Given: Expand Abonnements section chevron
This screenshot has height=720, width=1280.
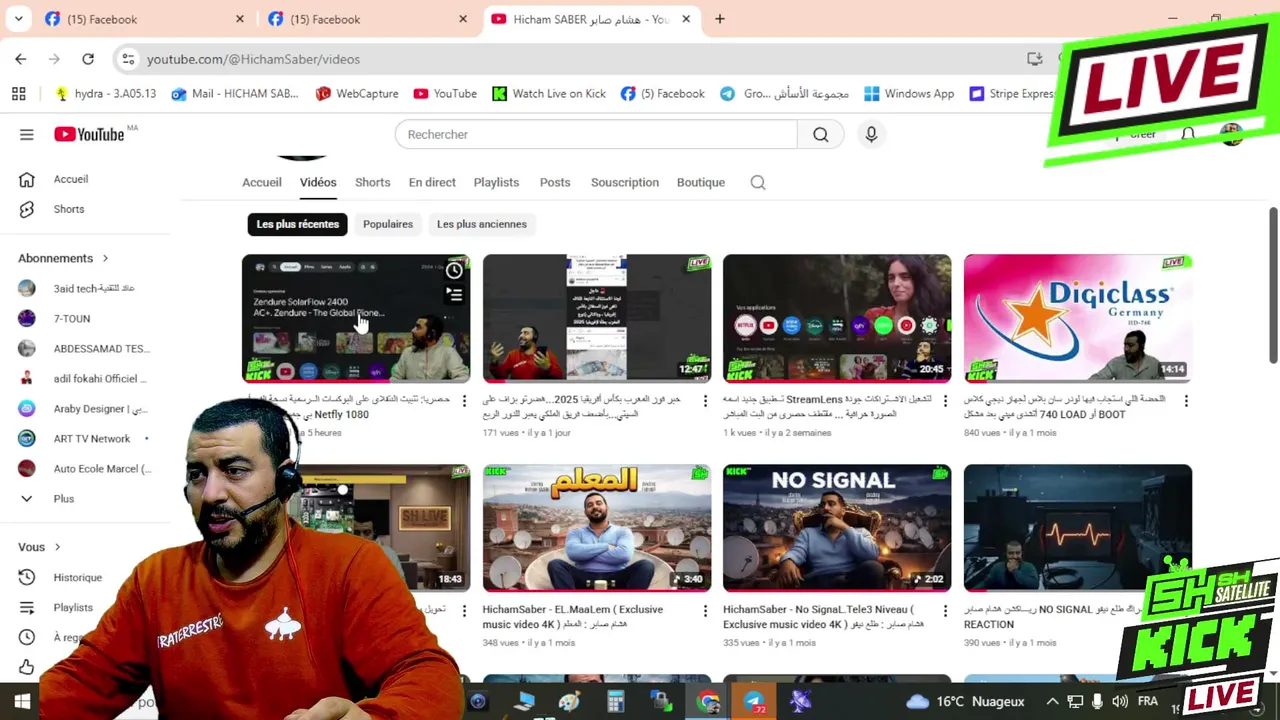Looking at the screenshot, I should [105, 258].
